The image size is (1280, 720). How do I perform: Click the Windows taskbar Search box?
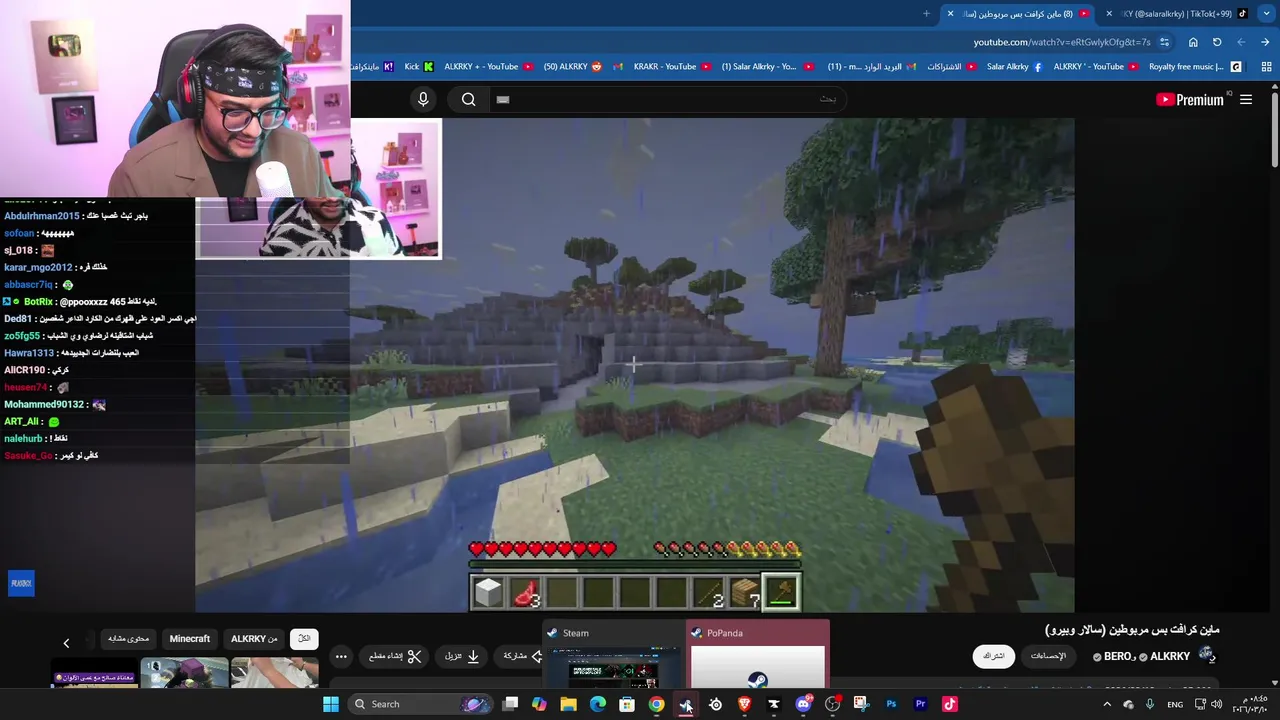(420, 704)
